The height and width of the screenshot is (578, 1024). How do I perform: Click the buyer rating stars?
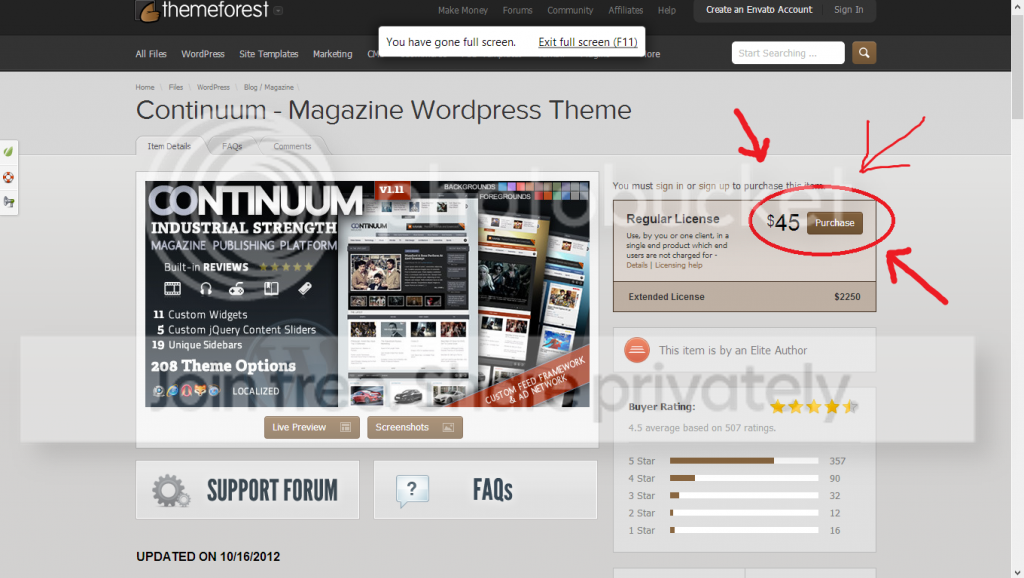(x=814, y=407)
